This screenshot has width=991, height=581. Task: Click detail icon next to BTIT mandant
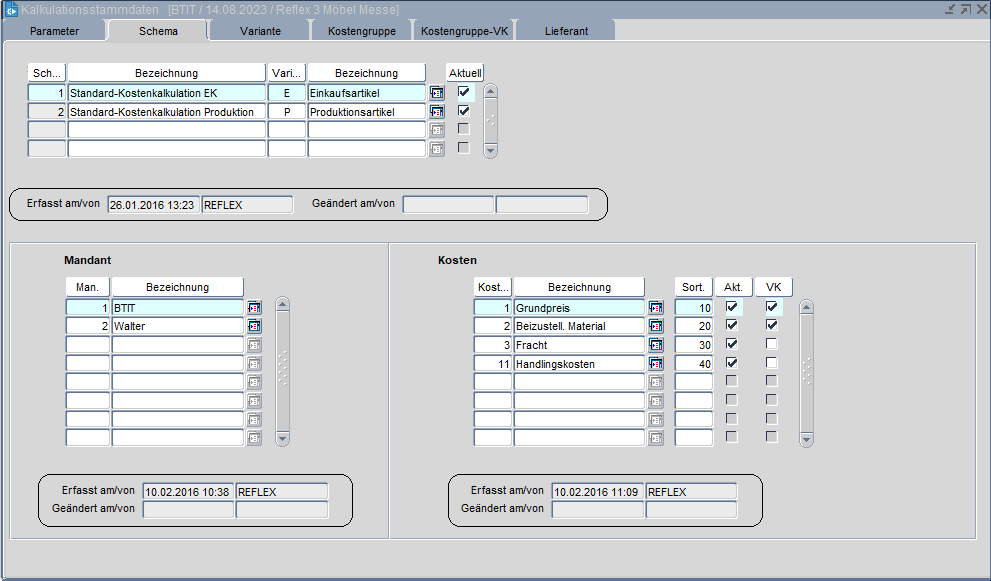pos(254,308)
